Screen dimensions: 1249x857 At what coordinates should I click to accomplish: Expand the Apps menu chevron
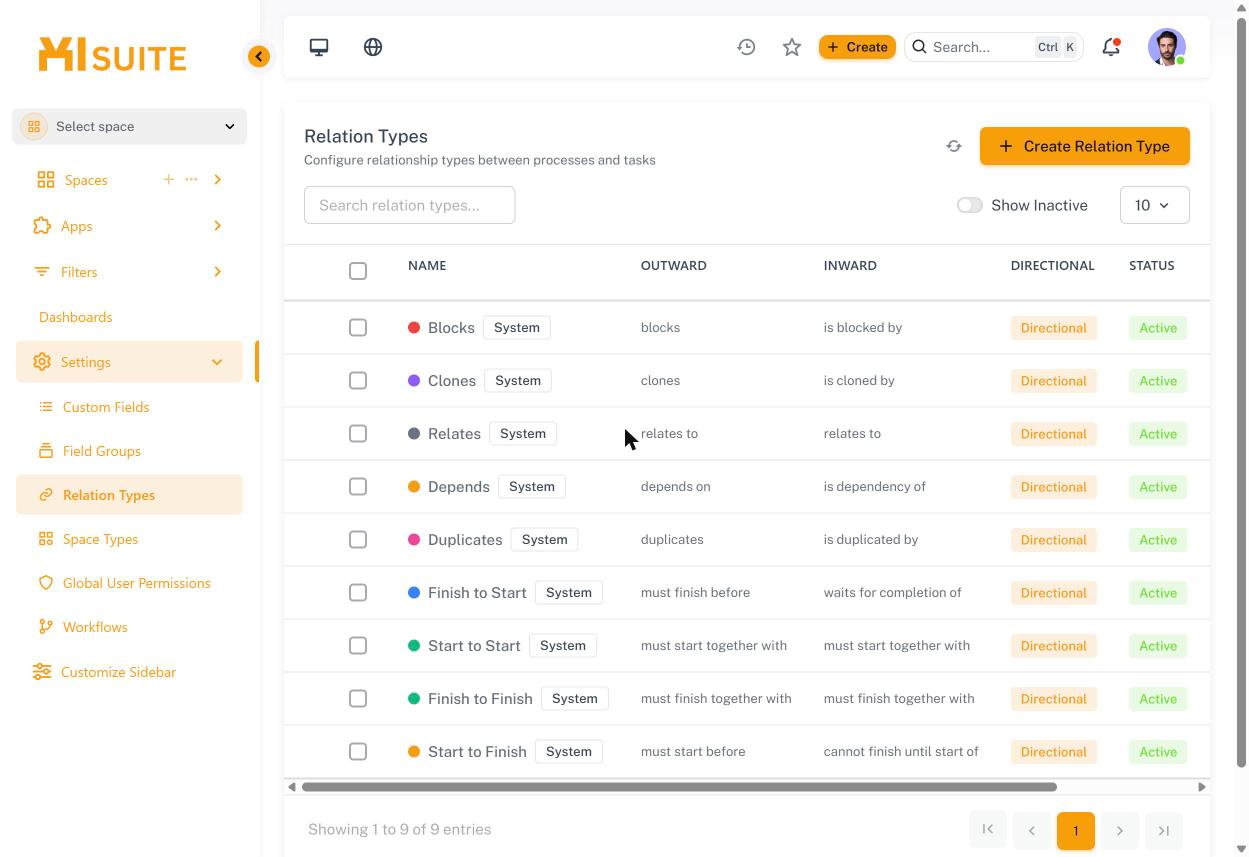[x=217, y=226]
